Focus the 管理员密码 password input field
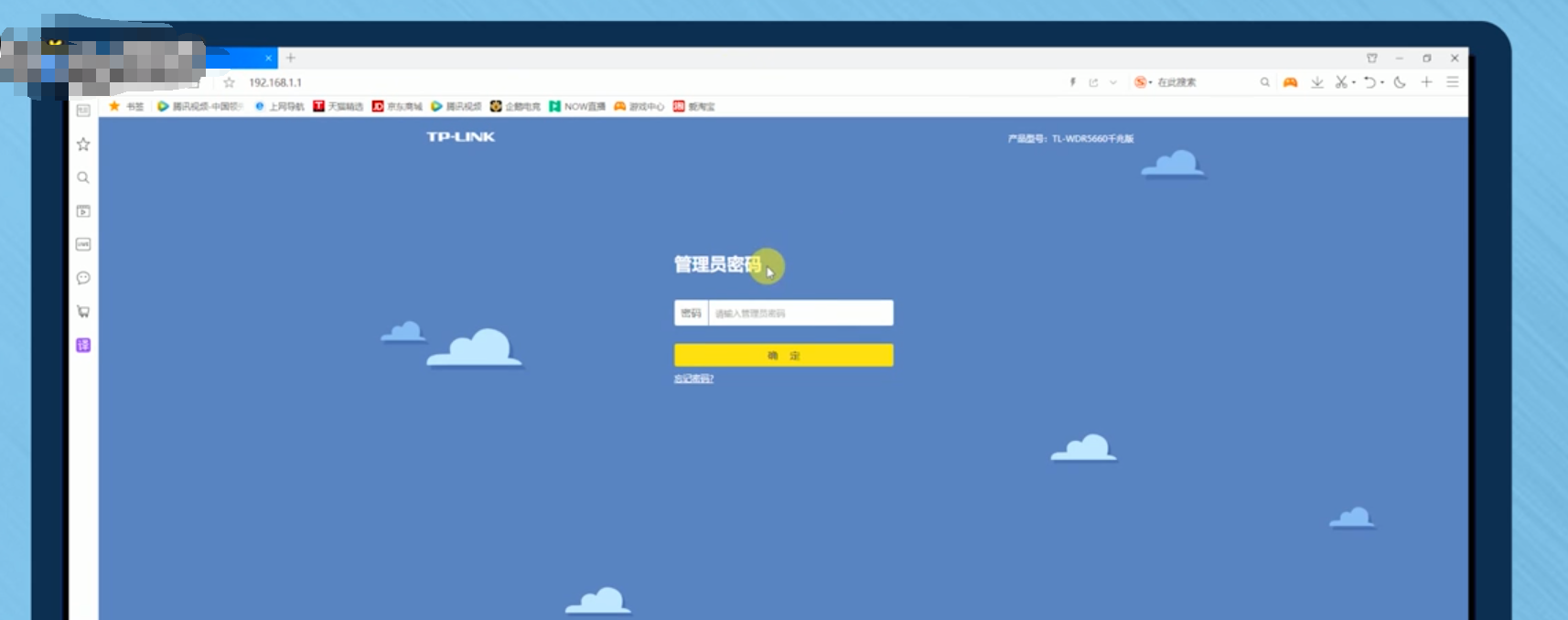Screen dimensions: 1568x620 coord(800,314)
